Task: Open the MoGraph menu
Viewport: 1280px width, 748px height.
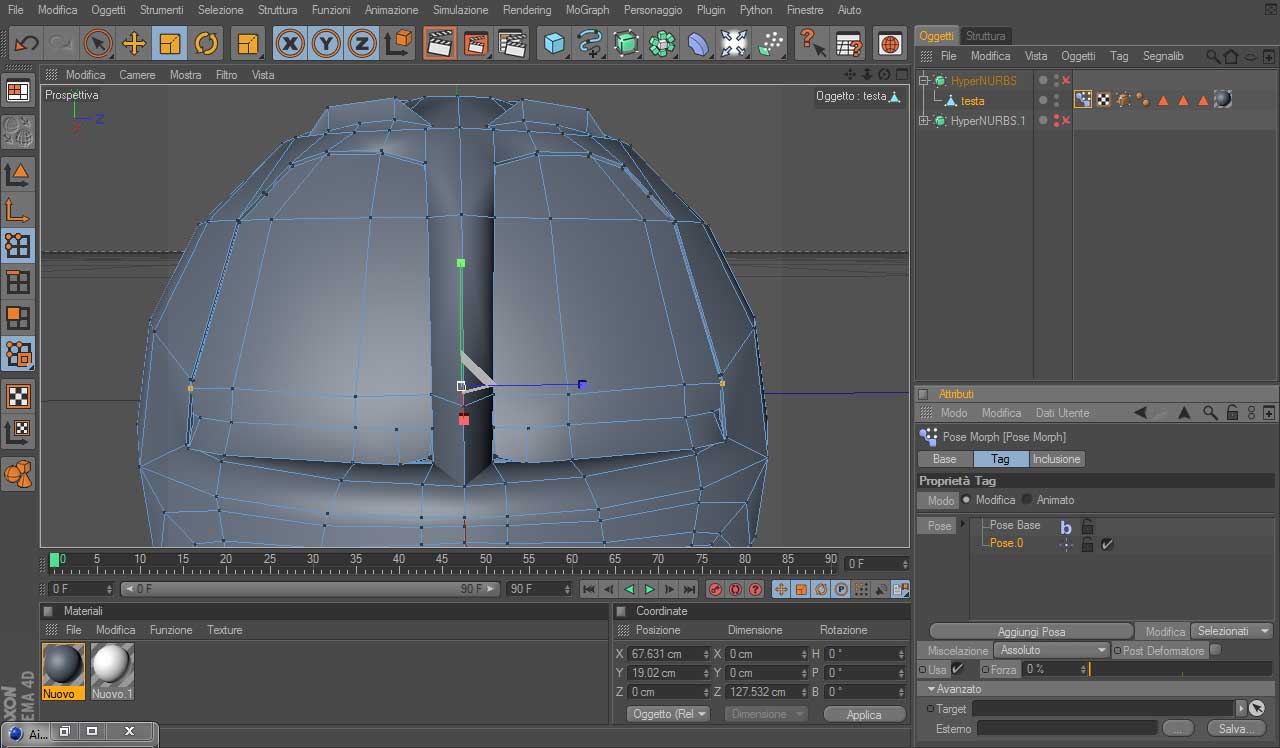Action: coord(587,10)
